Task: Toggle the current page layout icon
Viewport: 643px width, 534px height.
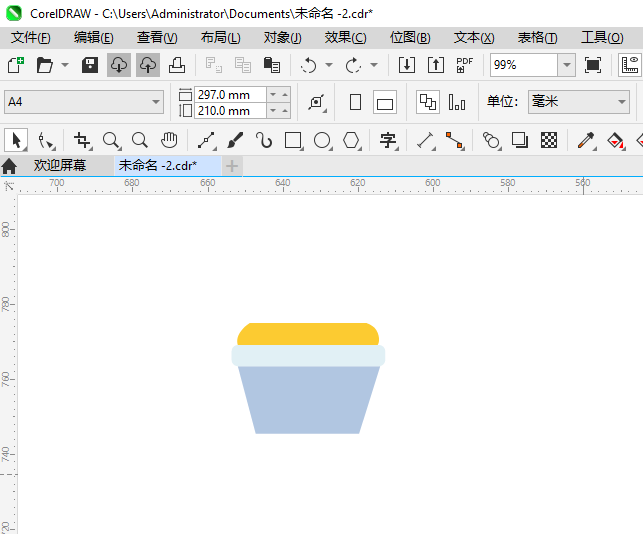Action: tap(457, 102)
